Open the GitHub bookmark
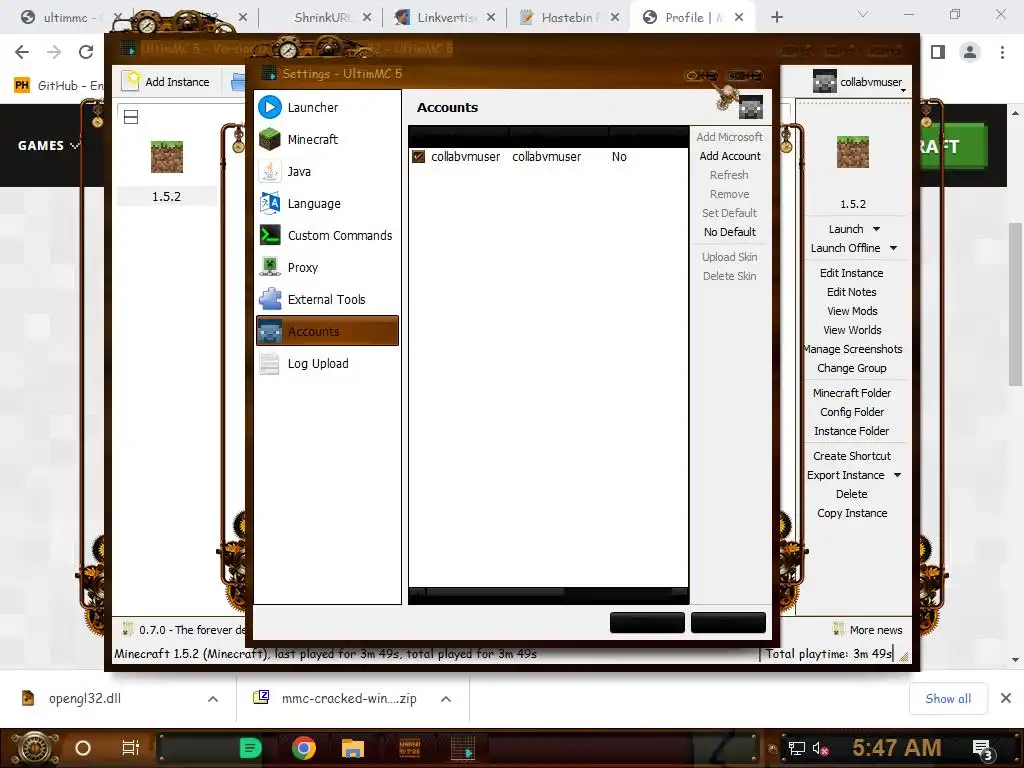Screen dimensions: 1024x768 click(59, 86)
